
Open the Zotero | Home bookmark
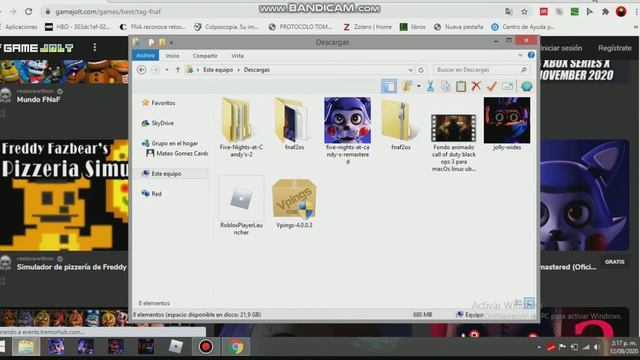point(368,27)
